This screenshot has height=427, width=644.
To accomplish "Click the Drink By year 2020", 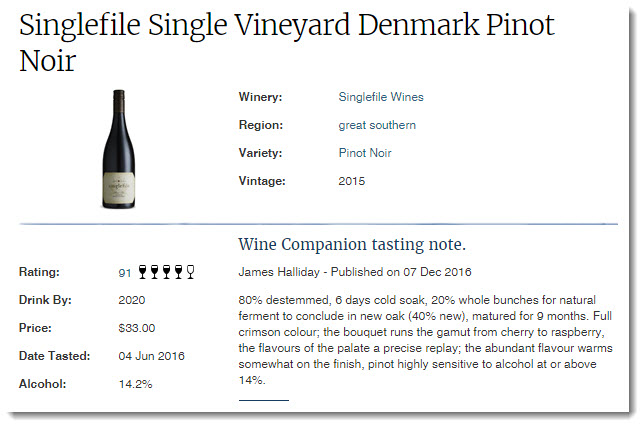I will tap(132, 300).
